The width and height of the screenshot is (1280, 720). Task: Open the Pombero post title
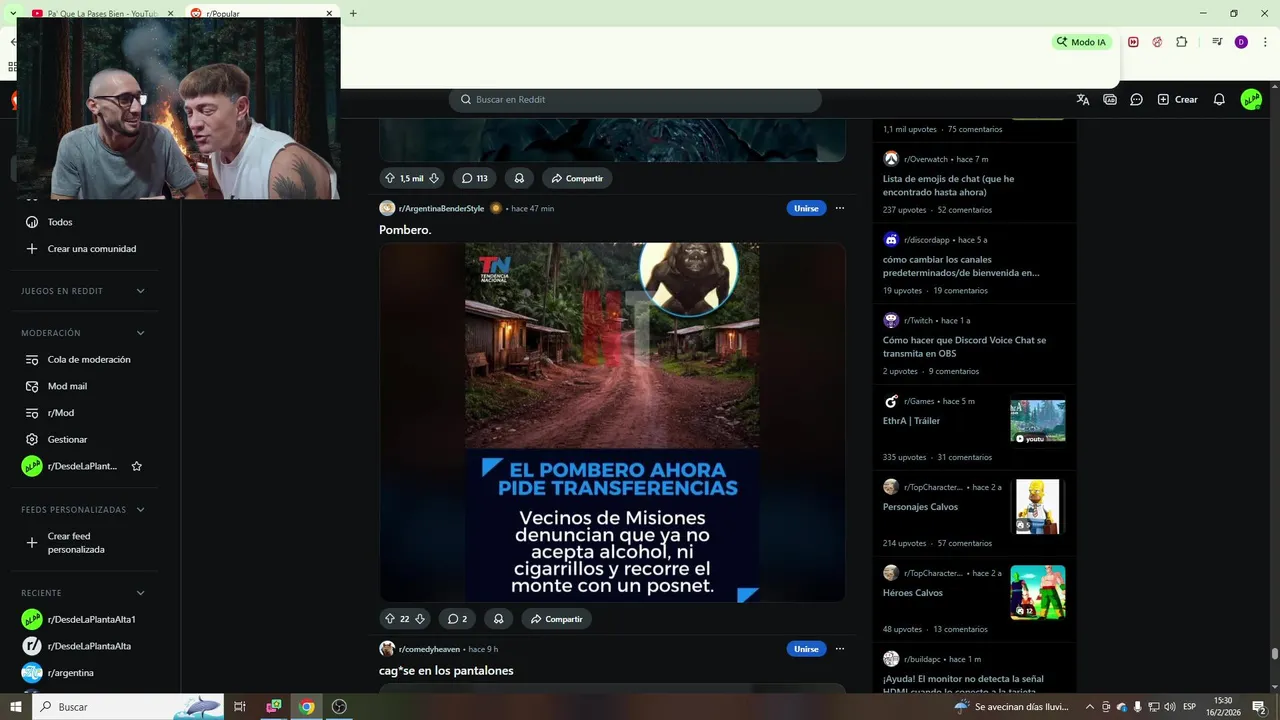tap(405, 230)
